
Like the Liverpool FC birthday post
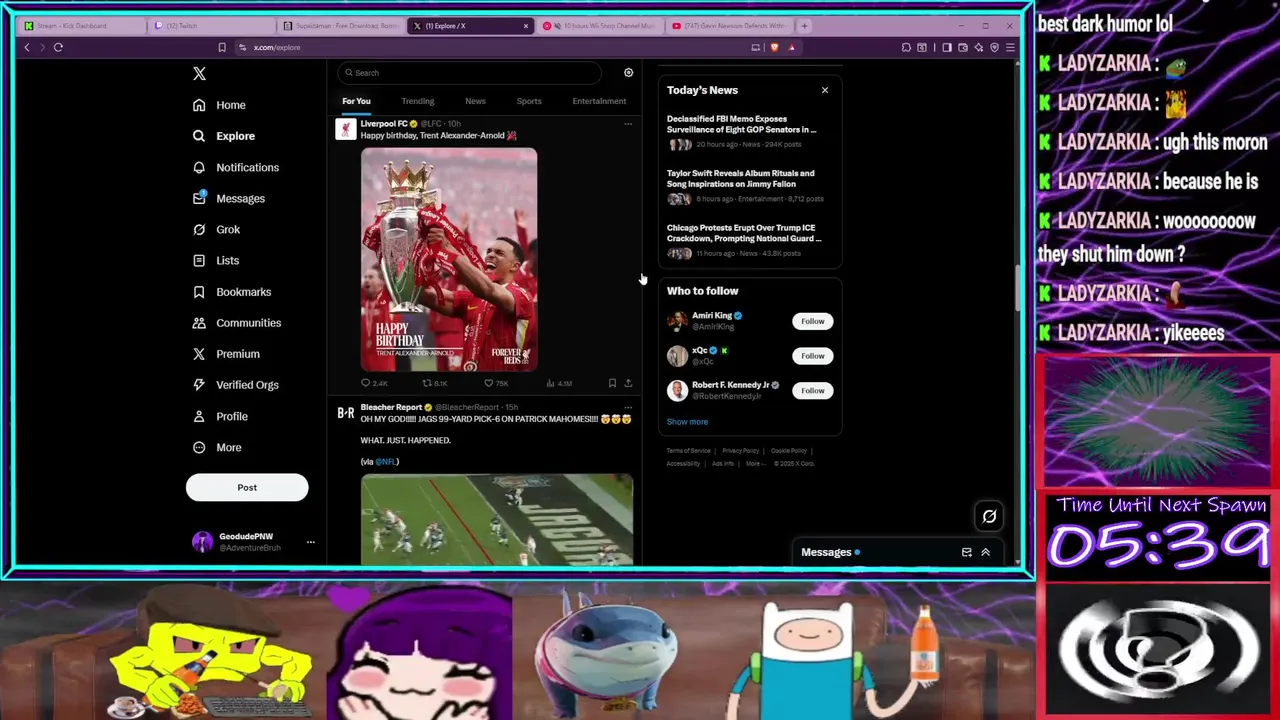pos(496,383)
